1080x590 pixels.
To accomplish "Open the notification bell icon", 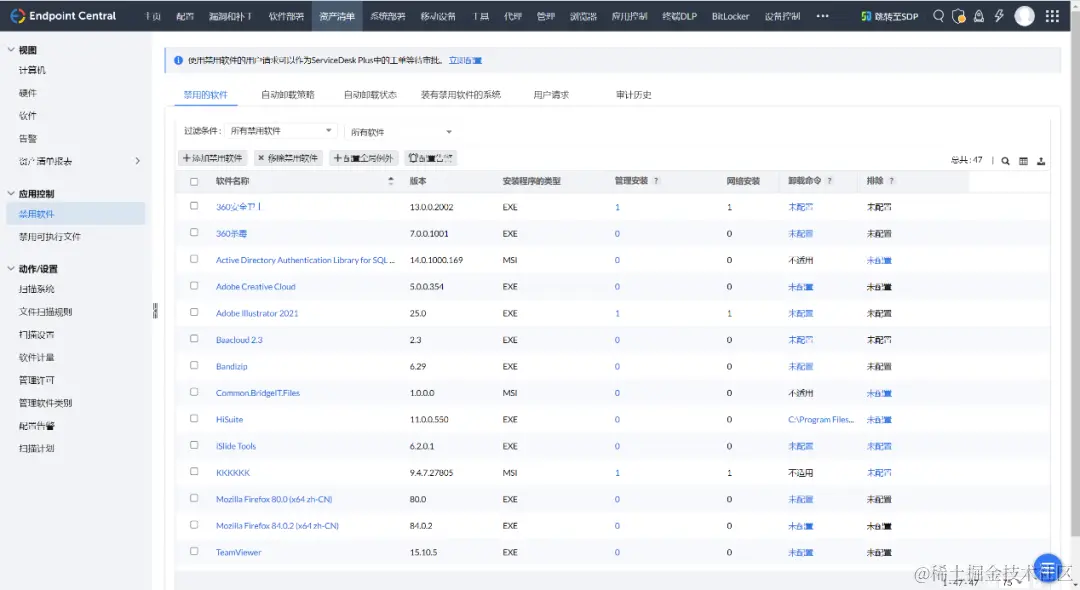I will click(x=979, y=16).
